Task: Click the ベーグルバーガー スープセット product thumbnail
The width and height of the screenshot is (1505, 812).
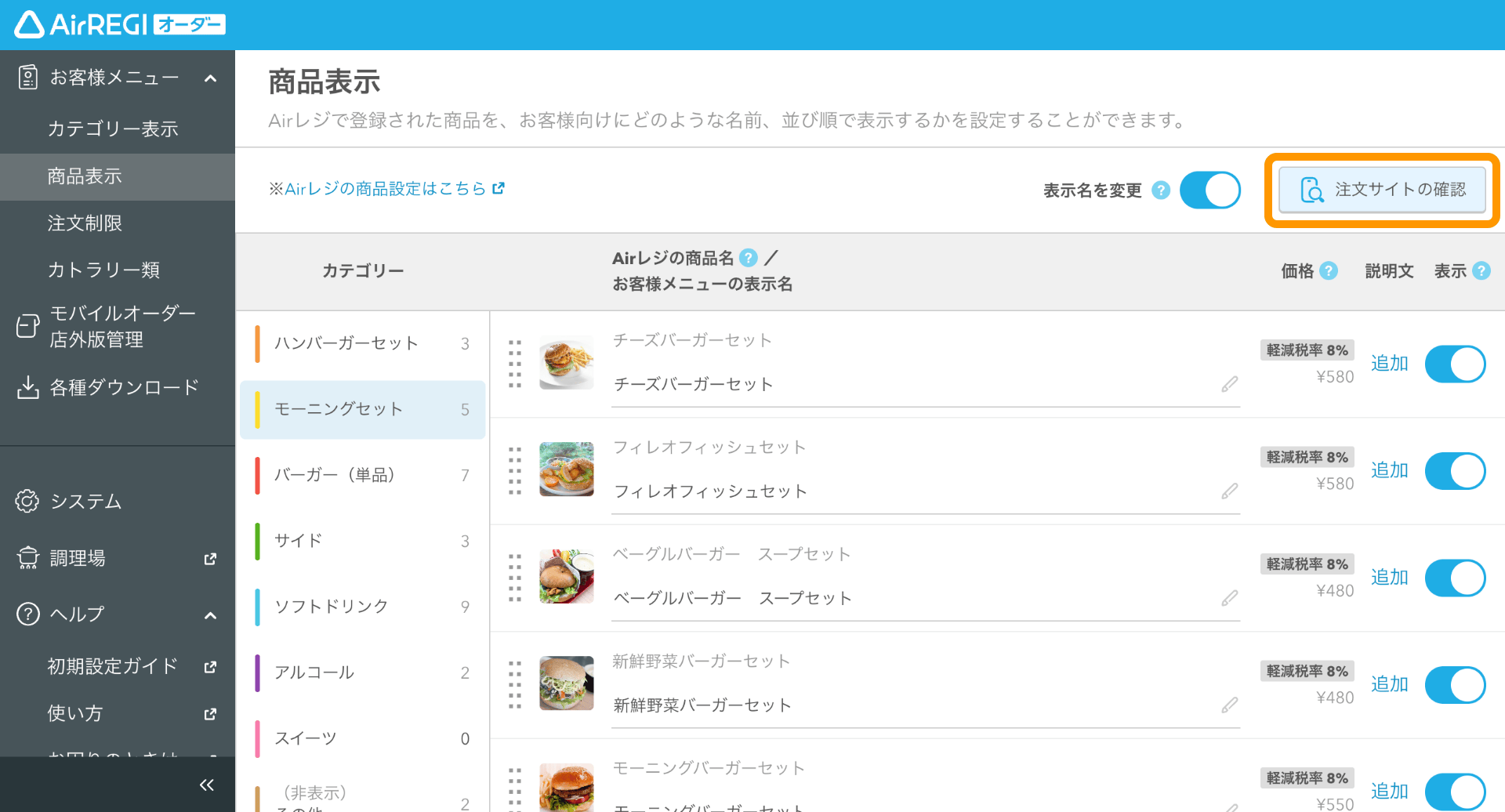Action: click(566, 576)
